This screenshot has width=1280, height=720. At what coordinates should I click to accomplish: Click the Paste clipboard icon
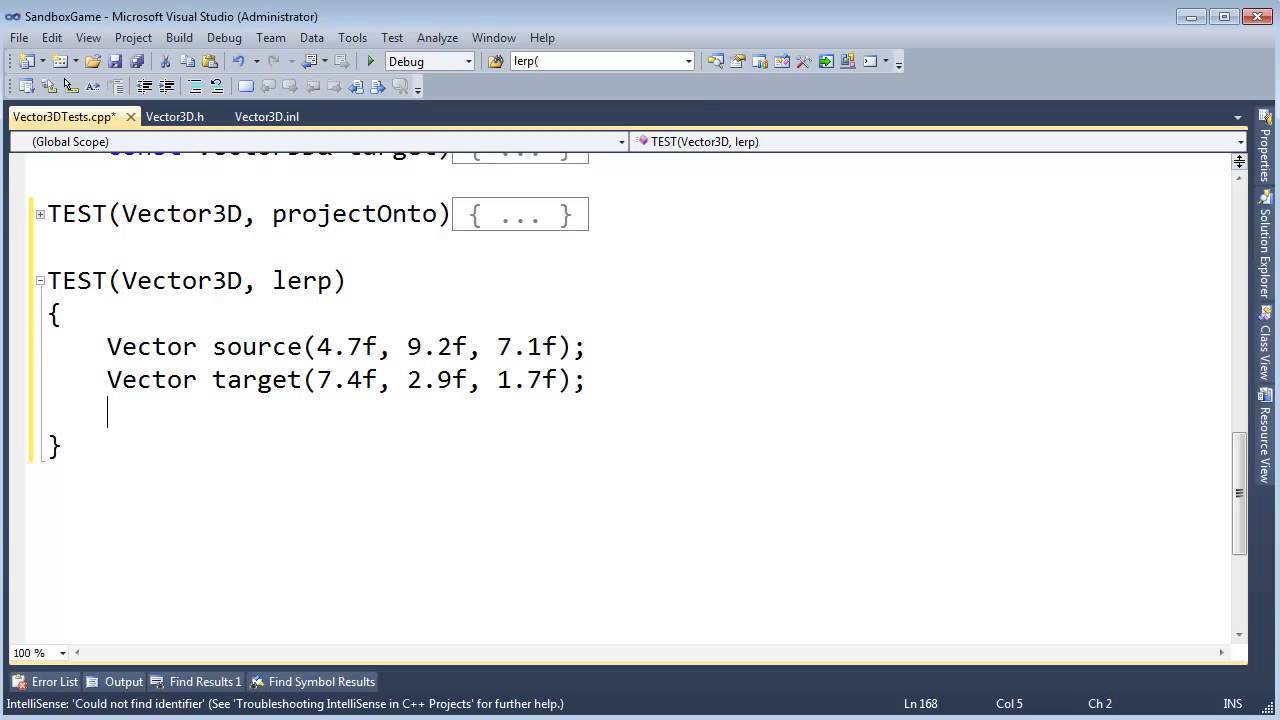(210, 61)
